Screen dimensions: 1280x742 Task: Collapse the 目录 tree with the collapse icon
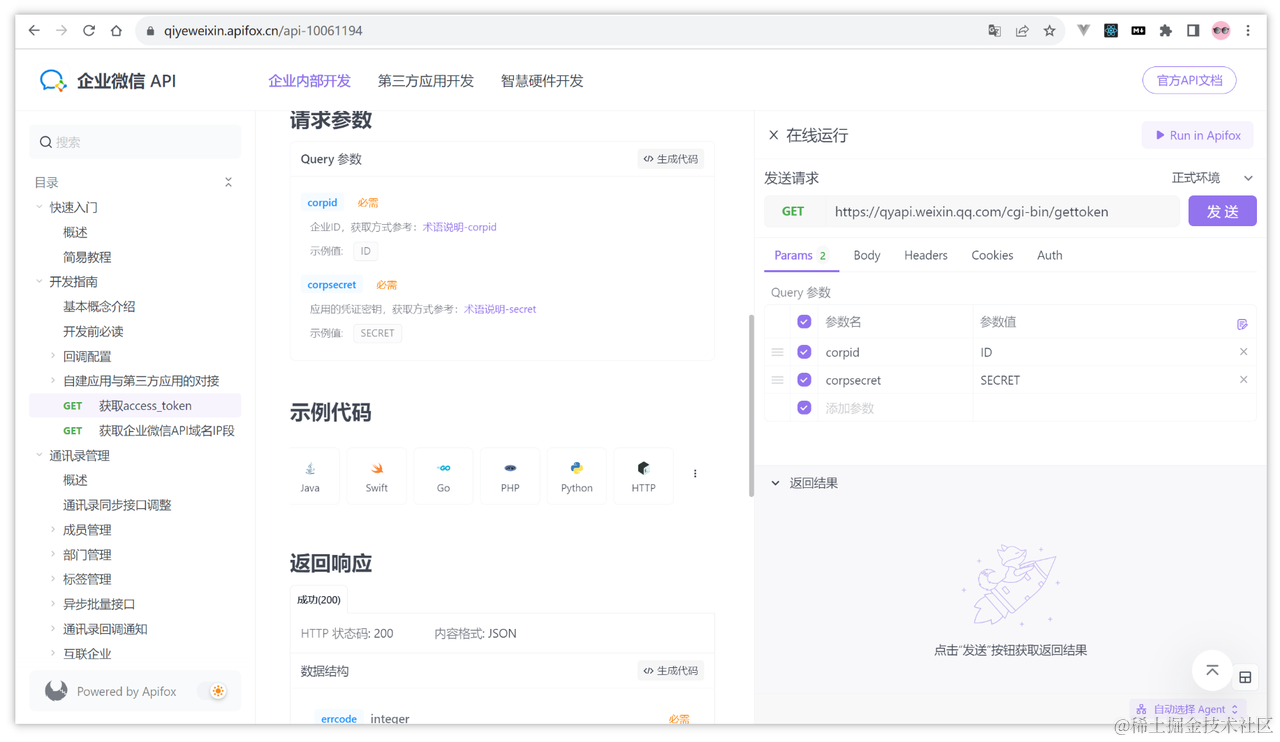coord(228,182)
